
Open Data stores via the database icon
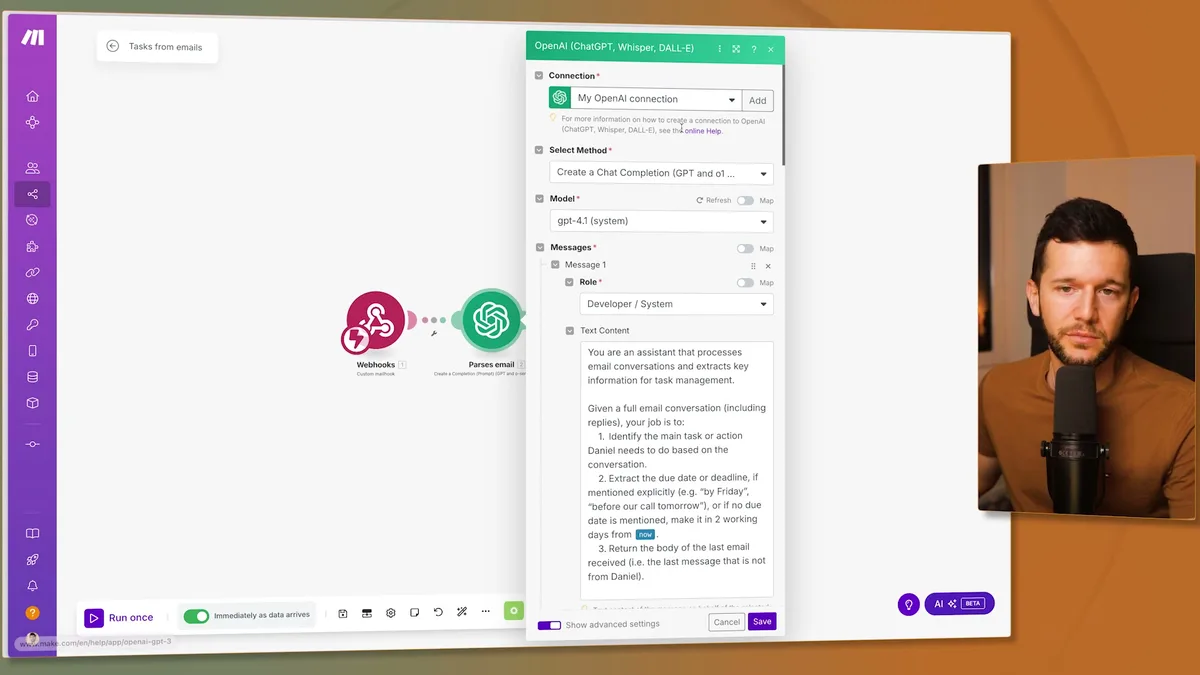31,378
